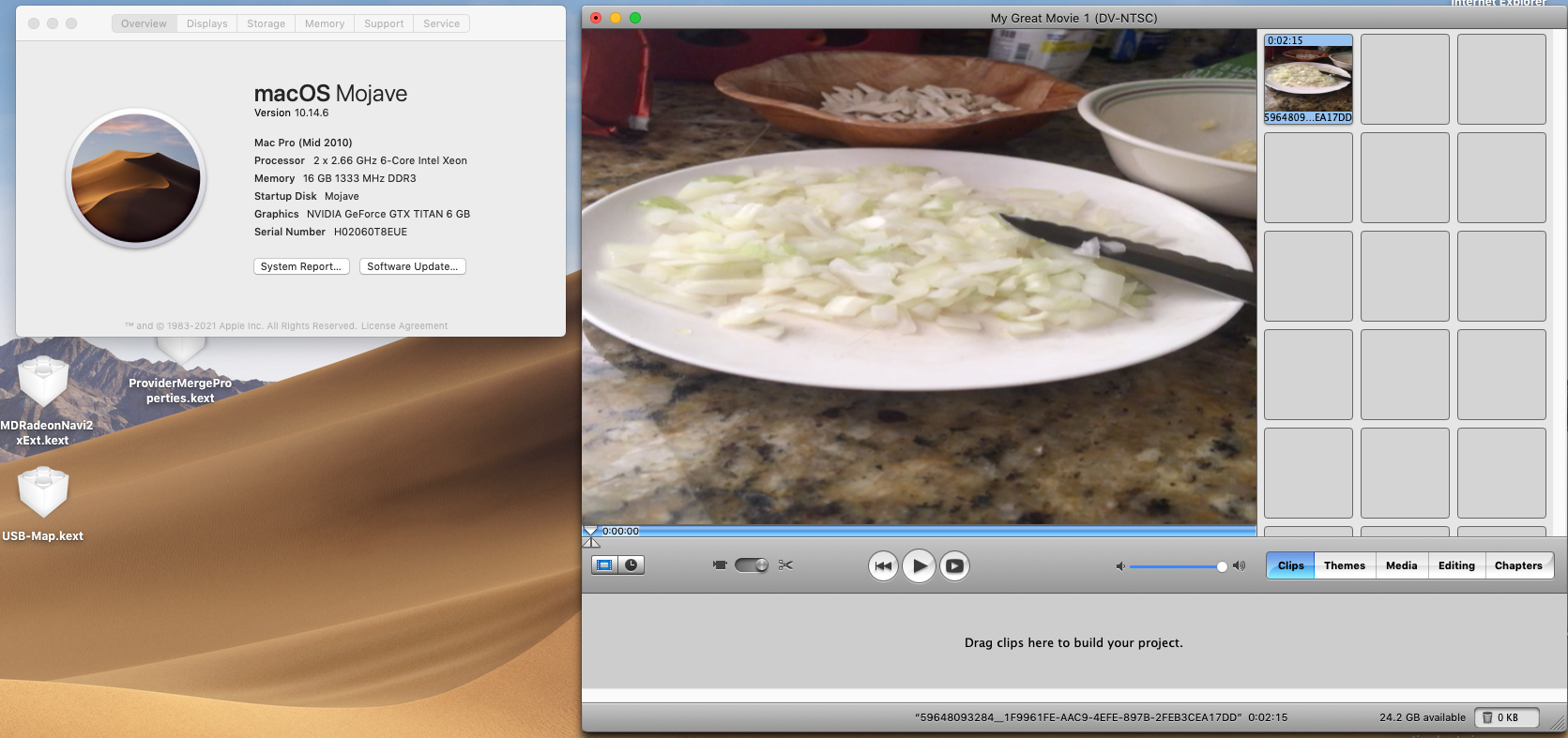Click "Drag clips here to build your project."
1568x738 pixels.
pyautogui.click(x=1073, y=642)
